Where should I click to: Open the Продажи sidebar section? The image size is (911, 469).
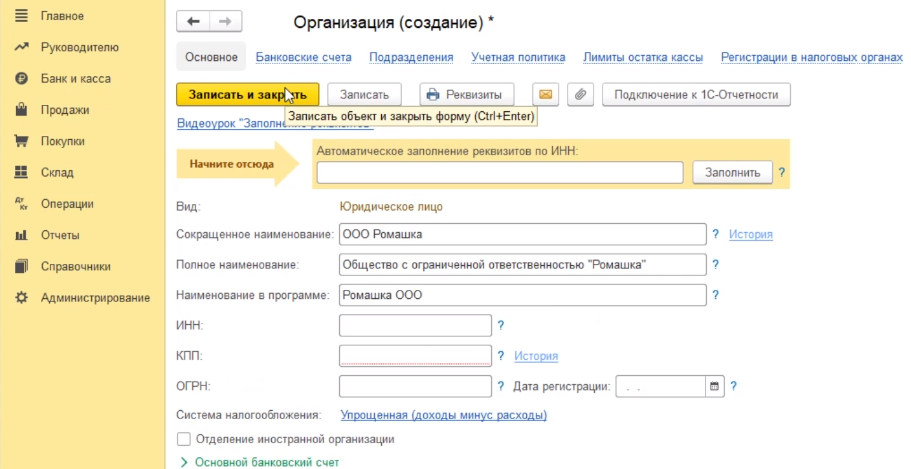65,110
